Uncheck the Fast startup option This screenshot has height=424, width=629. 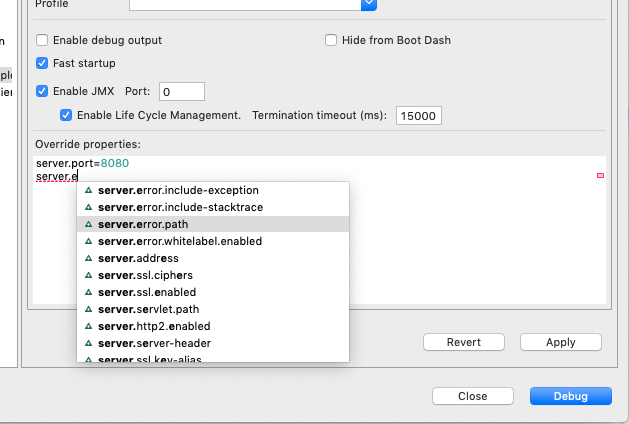(42, 63)
